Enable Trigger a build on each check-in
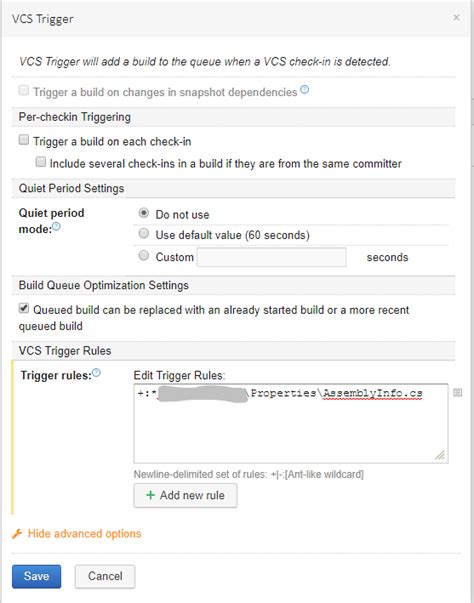 click(x=24, y=140)
